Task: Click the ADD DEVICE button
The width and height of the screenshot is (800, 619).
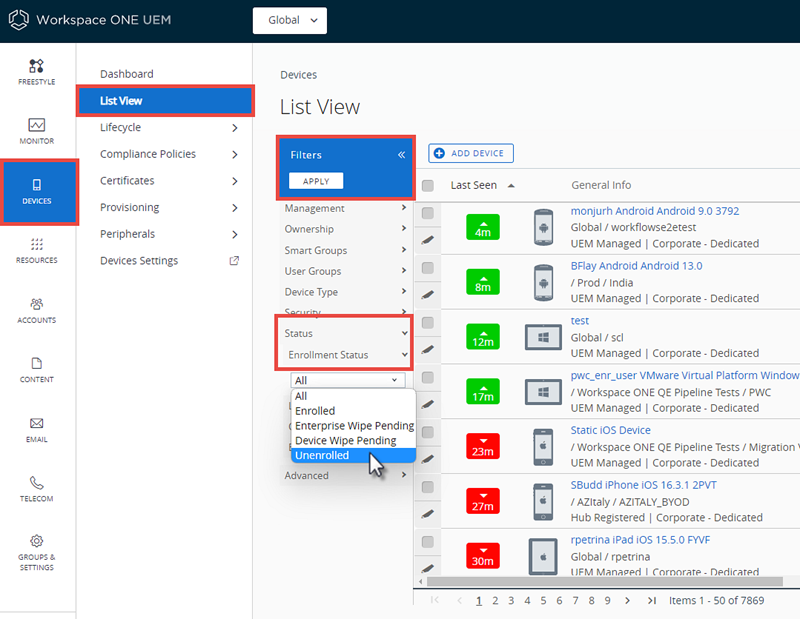Action: [x=471, y=153]
